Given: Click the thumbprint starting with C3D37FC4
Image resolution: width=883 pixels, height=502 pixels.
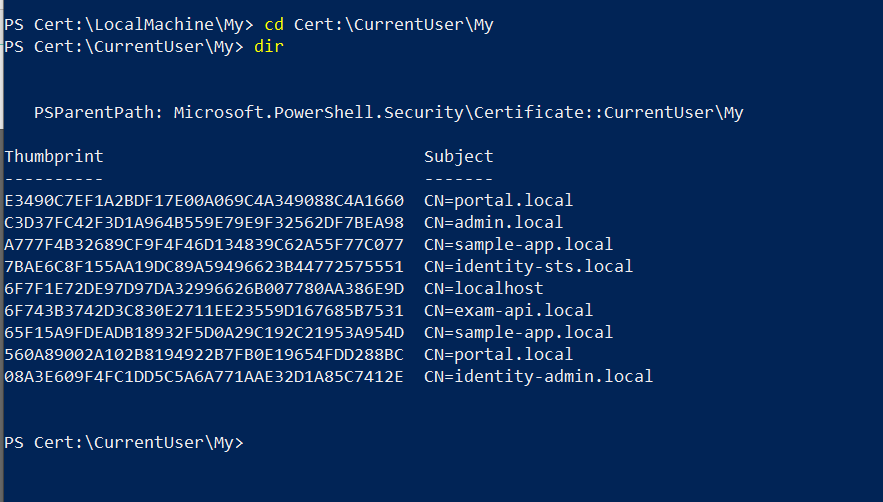Looking at the screenshot, I should point(204,222).
